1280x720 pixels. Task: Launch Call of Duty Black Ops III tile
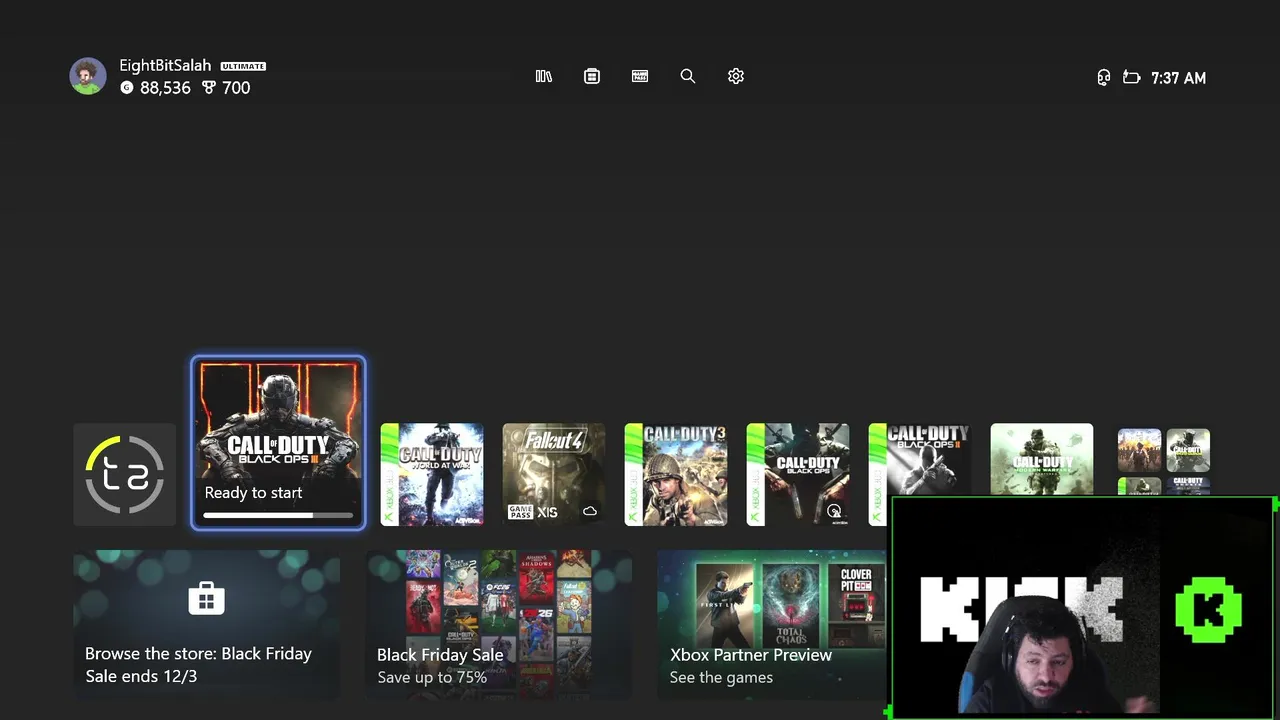(278, 443)
